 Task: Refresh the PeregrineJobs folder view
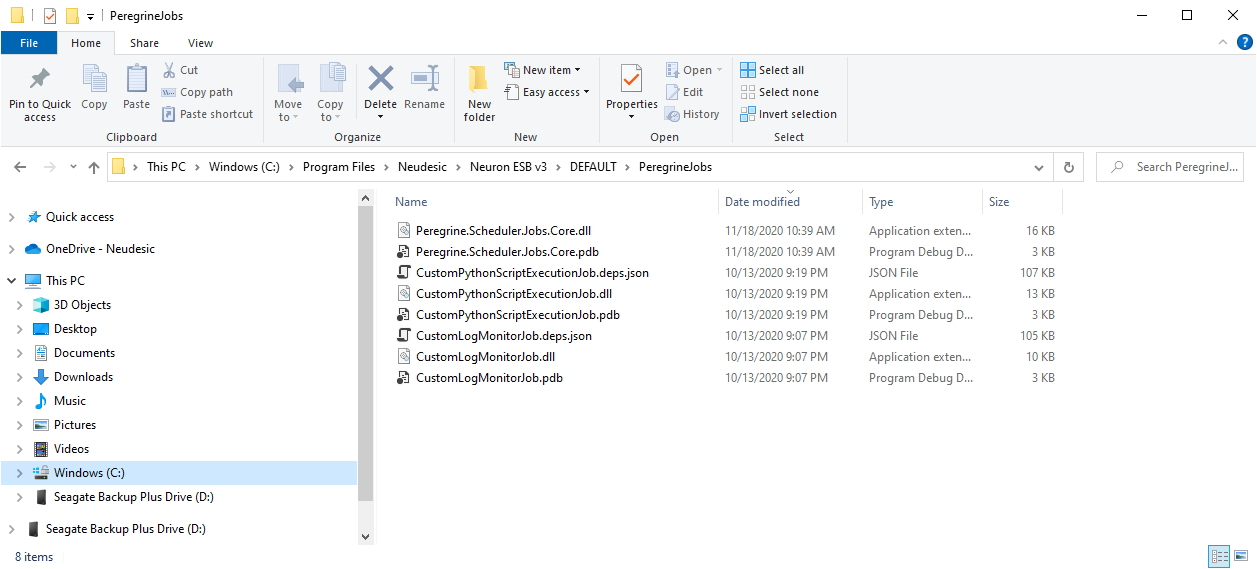(x=1069, y=167)
